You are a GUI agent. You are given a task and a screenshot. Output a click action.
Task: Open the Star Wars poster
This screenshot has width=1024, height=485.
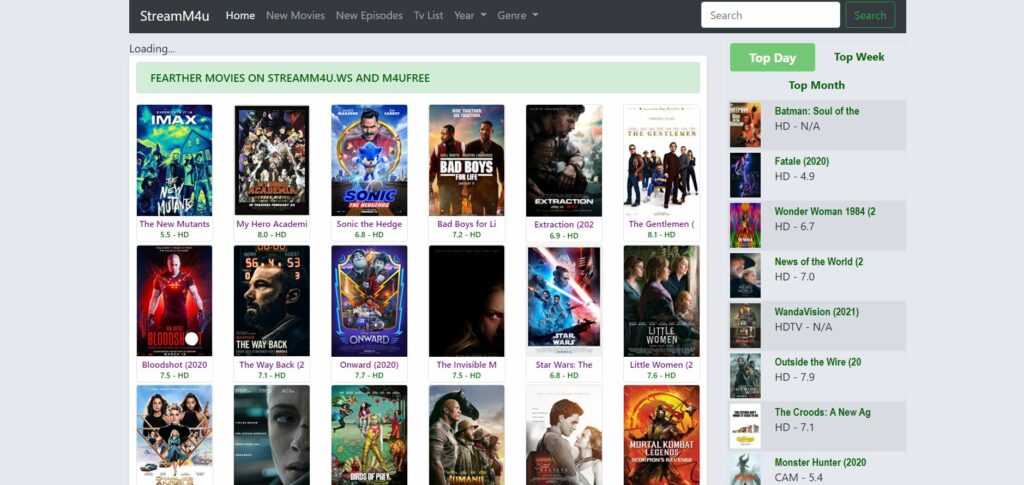(x=564, y=301)
